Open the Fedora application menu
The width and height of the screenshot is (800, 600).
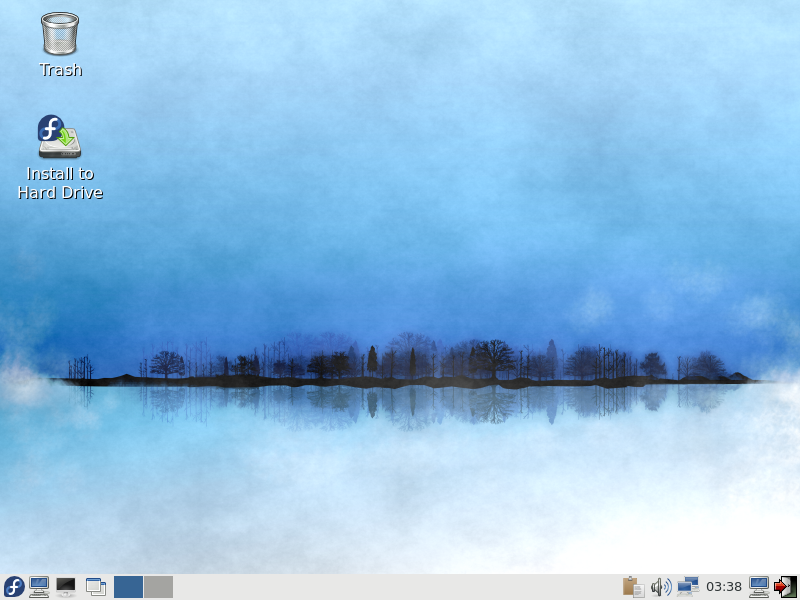(x=14, y=587)
